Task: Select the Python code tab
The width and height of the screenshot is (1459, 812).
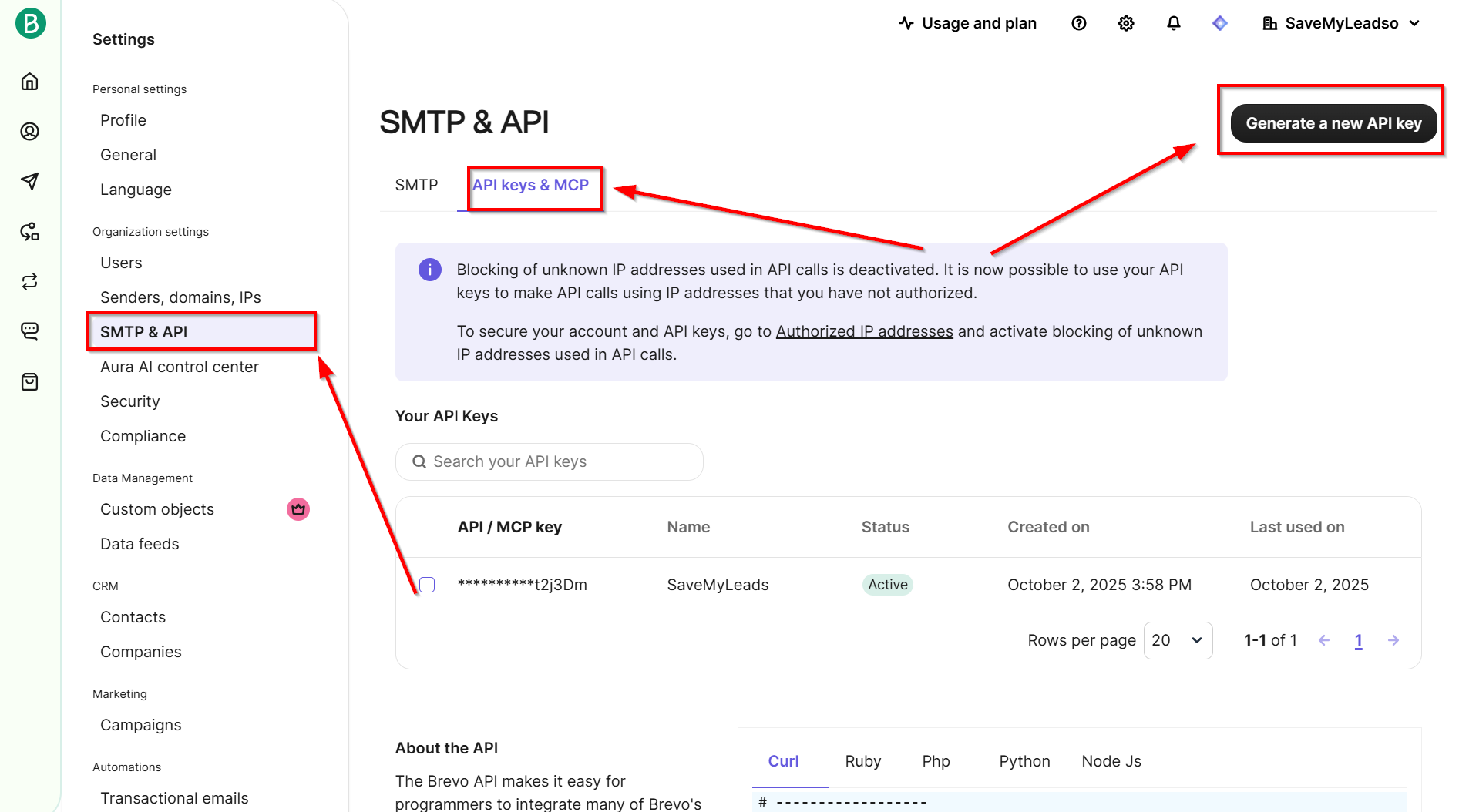Action: pyautogui.click(x=1024, y=761)
